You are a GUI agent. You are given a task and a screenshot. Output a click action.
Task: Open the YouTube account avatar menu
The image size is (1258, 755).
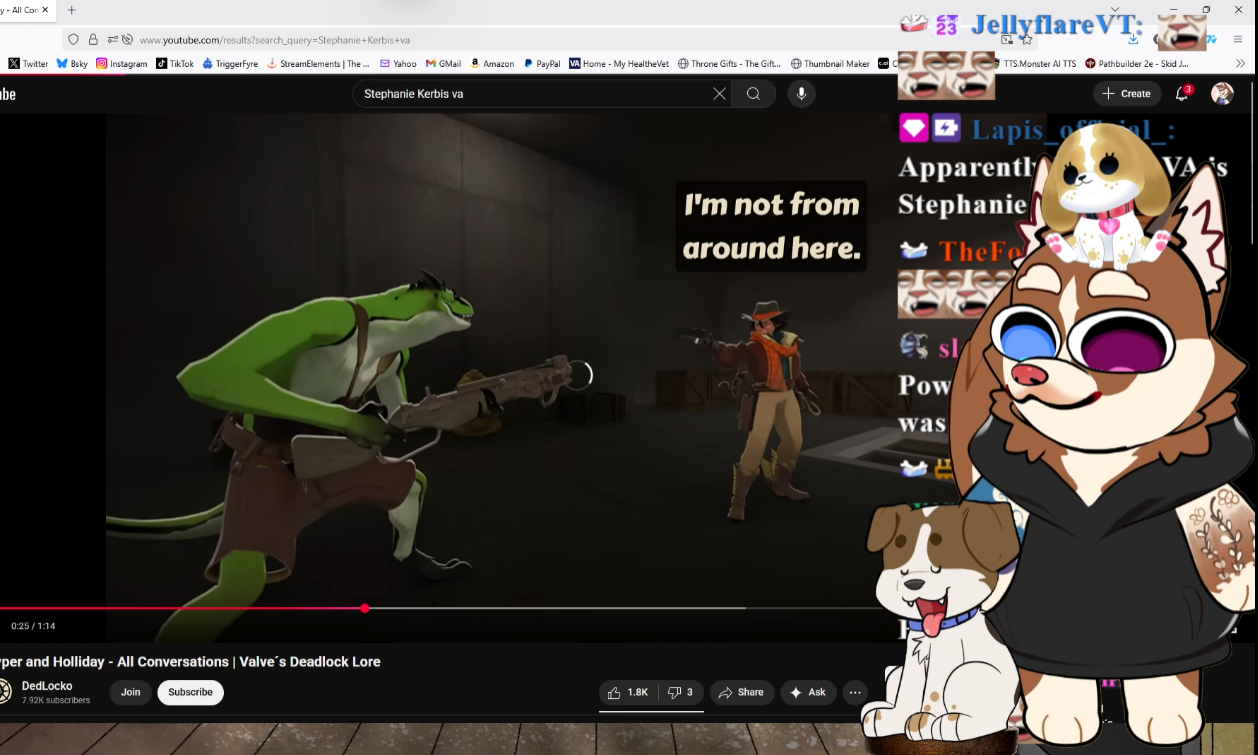1222,94
